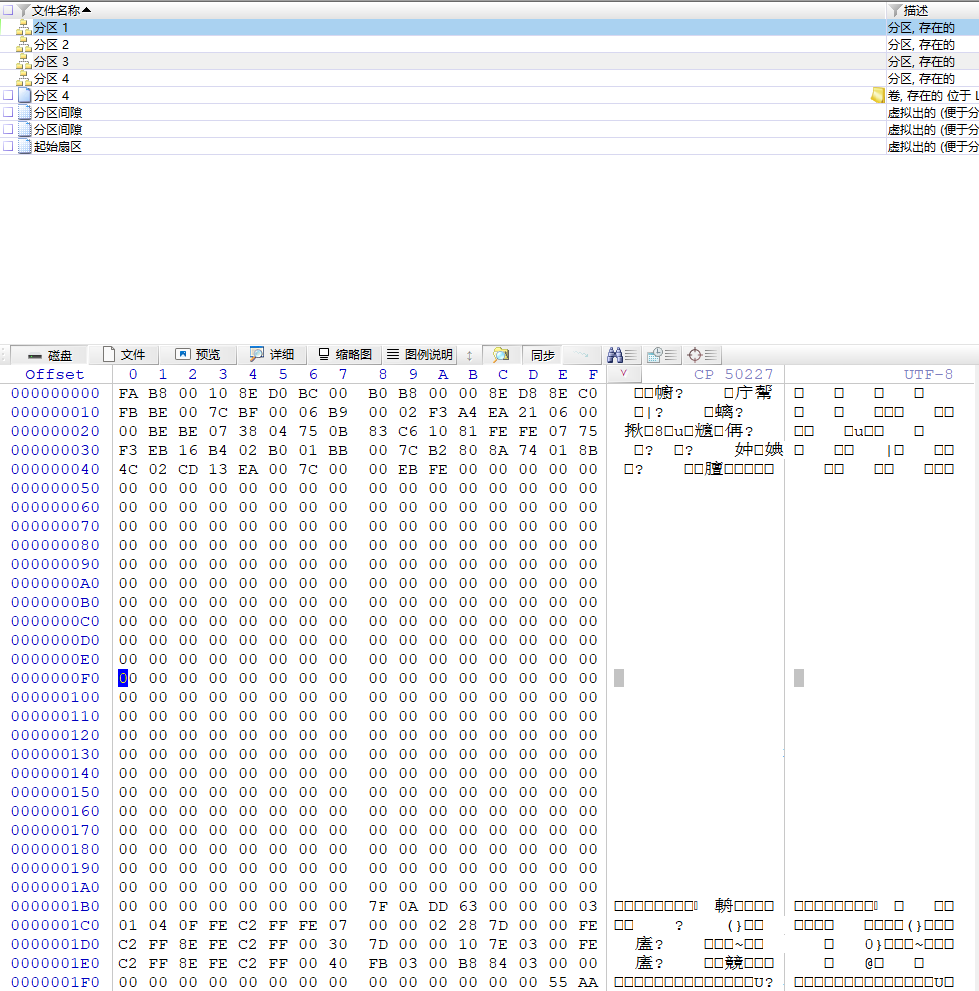Screen dimensions: 979x991
Task: Click the 7F byte in row 0000001B0
Action: pos(378,906)
